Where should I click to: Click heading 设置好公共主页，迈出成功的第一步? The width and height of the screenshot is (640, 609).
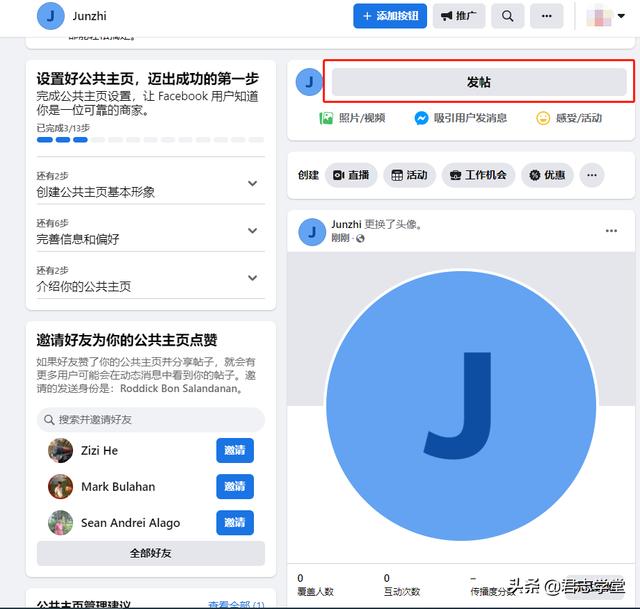147,78
